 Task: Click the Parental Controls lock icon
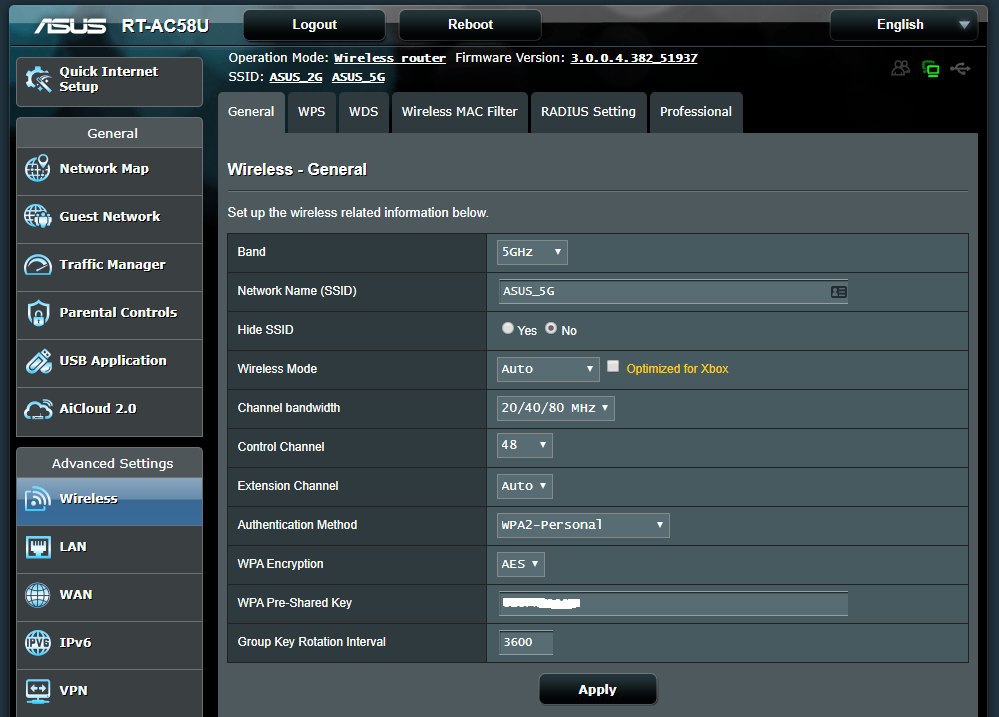point(38,312)
